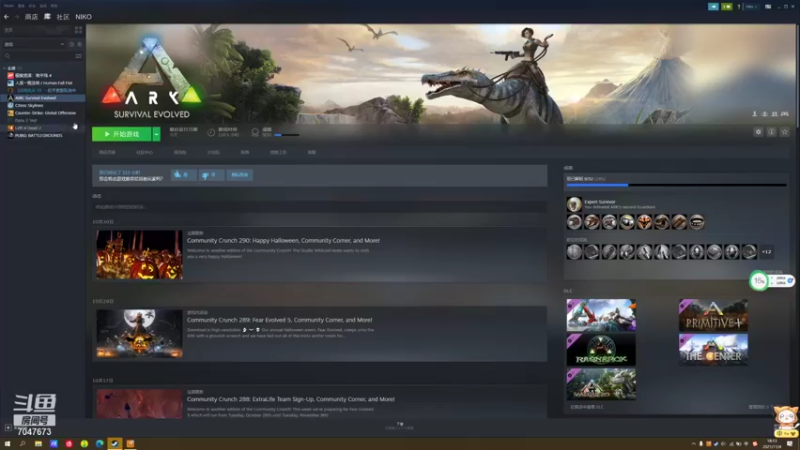
Task: Open the game info icon
Action: 771,132
